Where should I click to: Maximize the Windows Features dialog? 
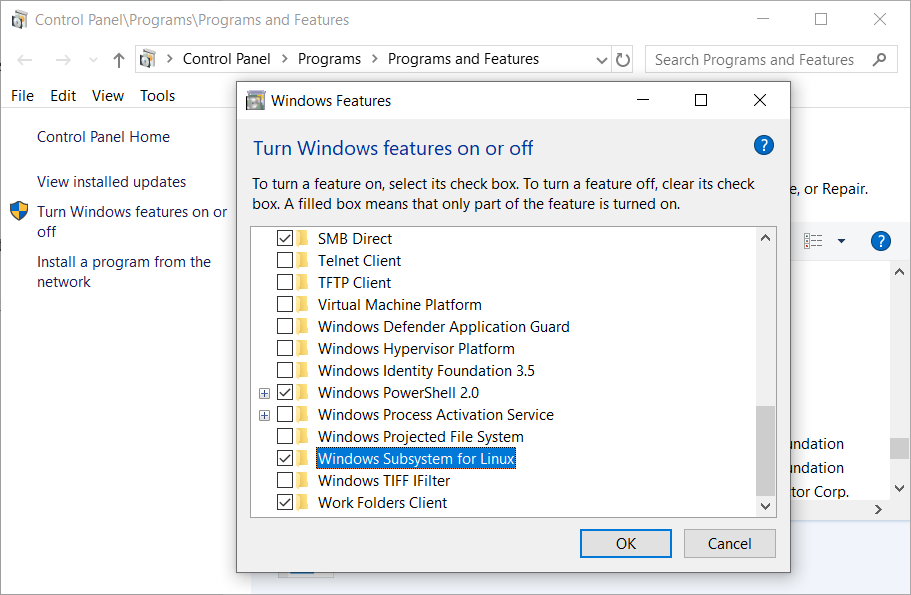click(x=701, y=100)
